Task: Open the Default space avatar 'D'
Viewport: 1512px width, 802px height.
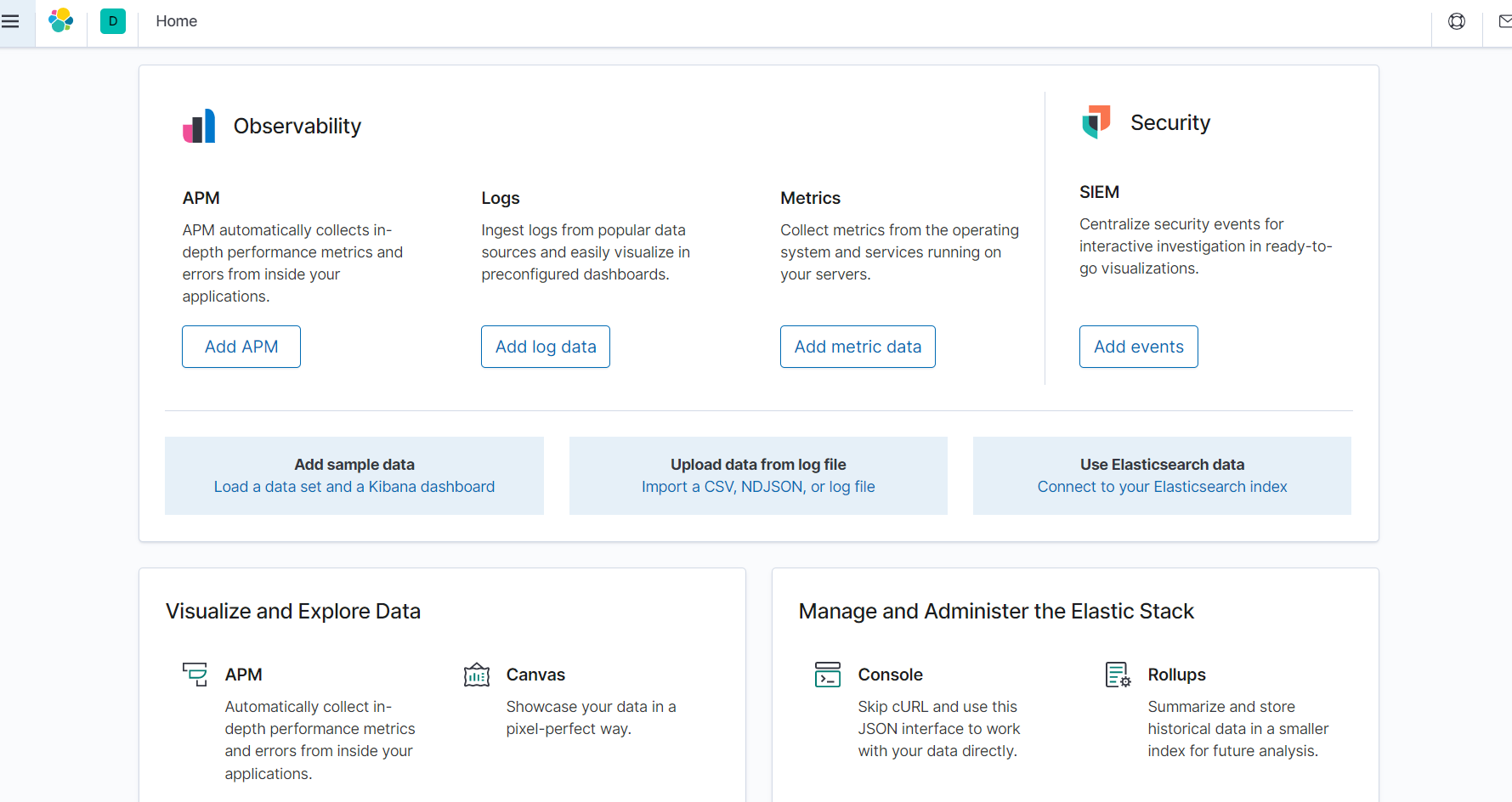Action: [x=113, y=21]
